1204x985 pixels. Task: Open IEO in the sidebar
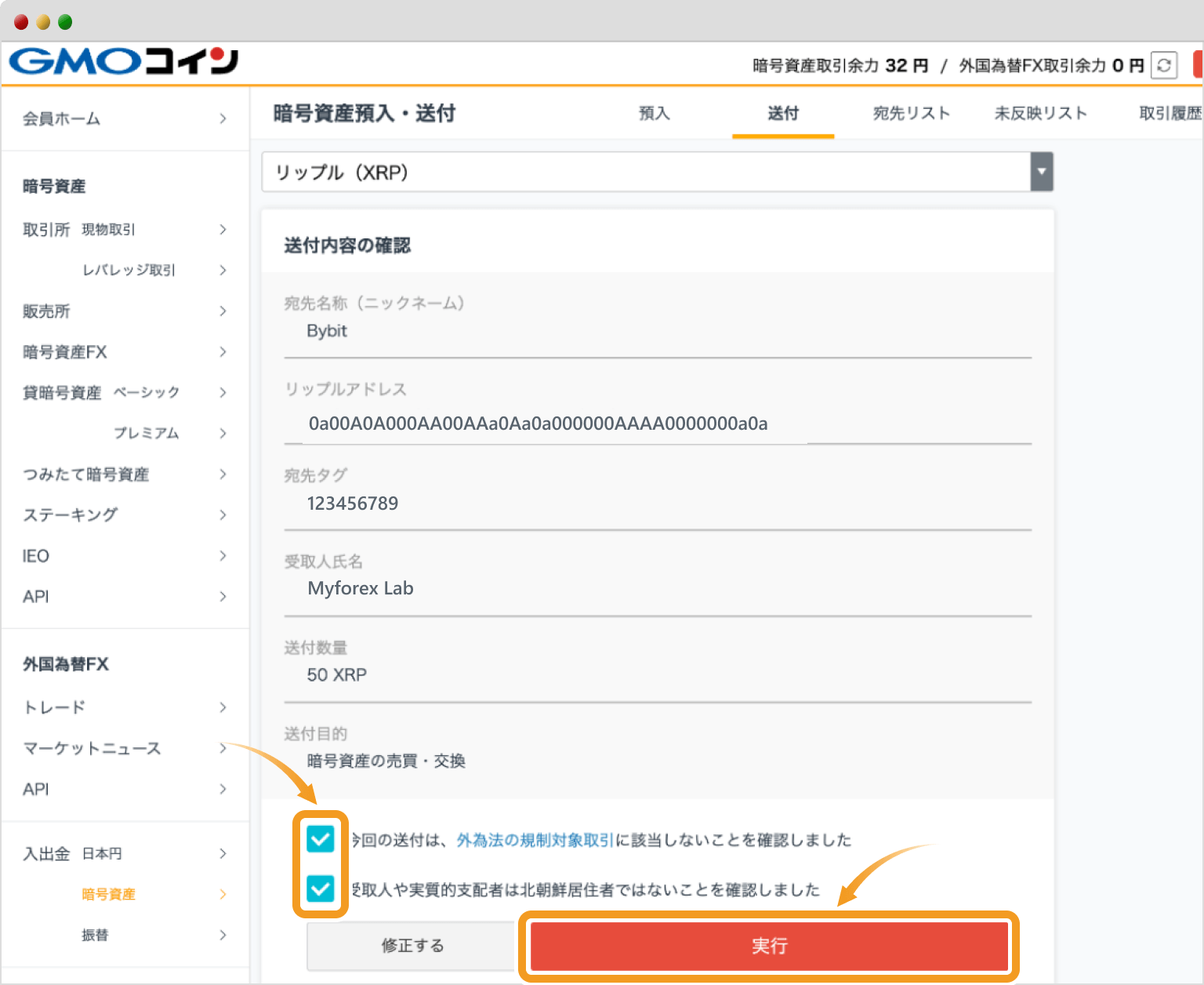(36, 556)
